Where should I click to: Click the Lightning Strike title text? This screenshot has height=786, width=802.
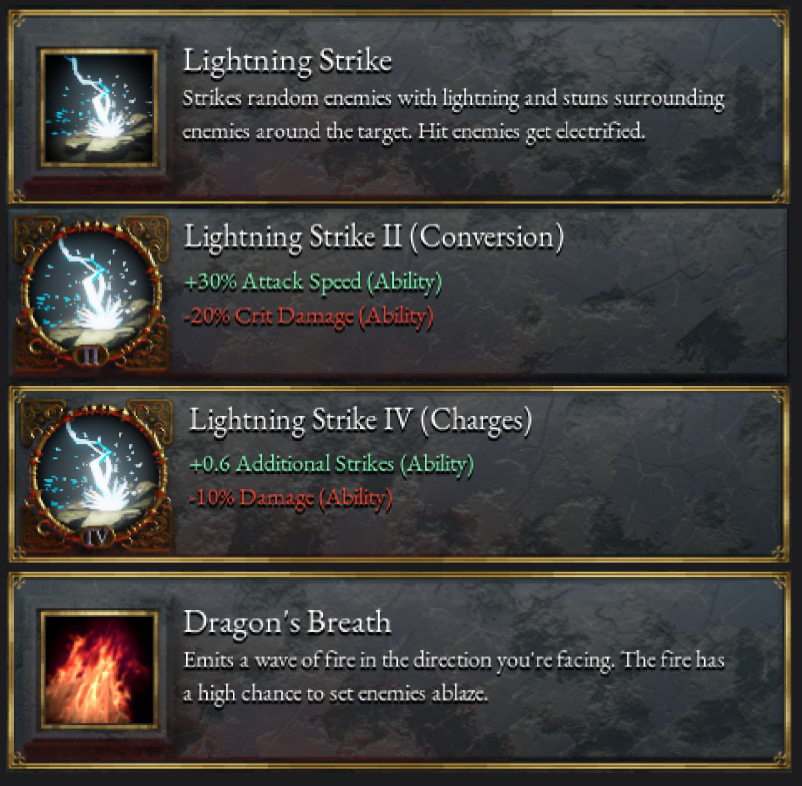287,62
